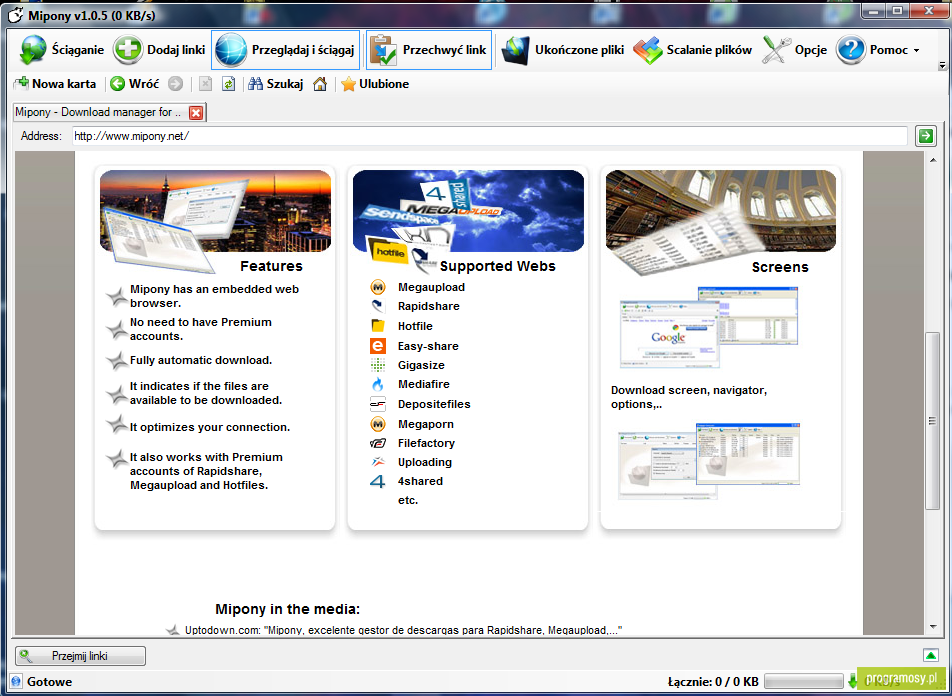This screenshot has width=952, height=696.
Task: Click the Depositefiles icon
Action: coord(378,404)
